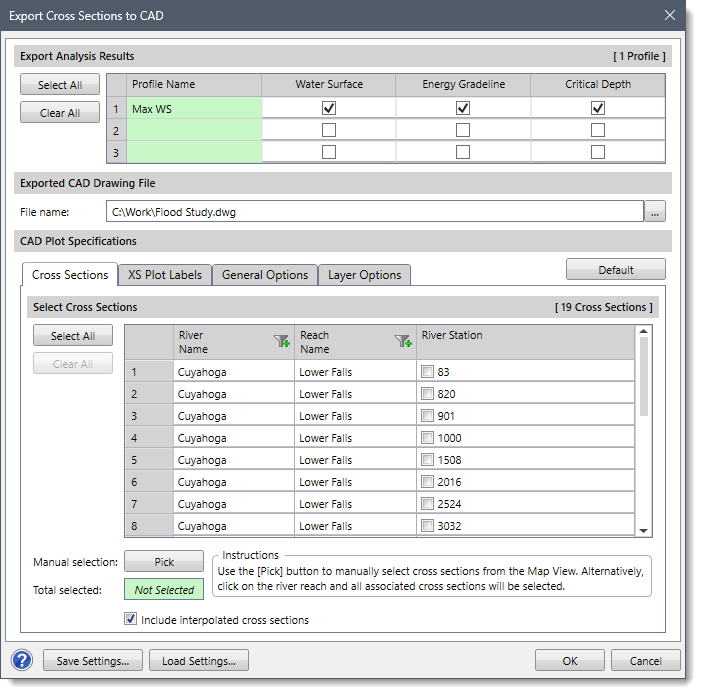
Task: Click row header 8 in cross sections table
Action: pos(149,526)
